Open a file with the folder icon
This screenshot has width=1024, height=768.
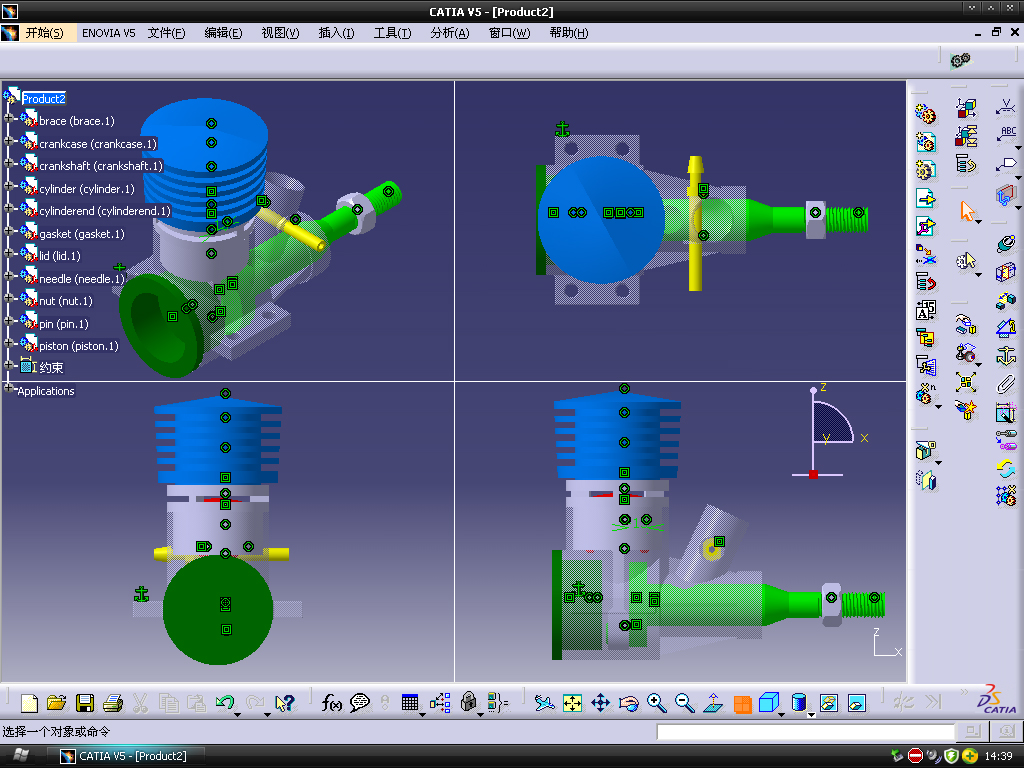pyautogui.click(x=57, y=703)
